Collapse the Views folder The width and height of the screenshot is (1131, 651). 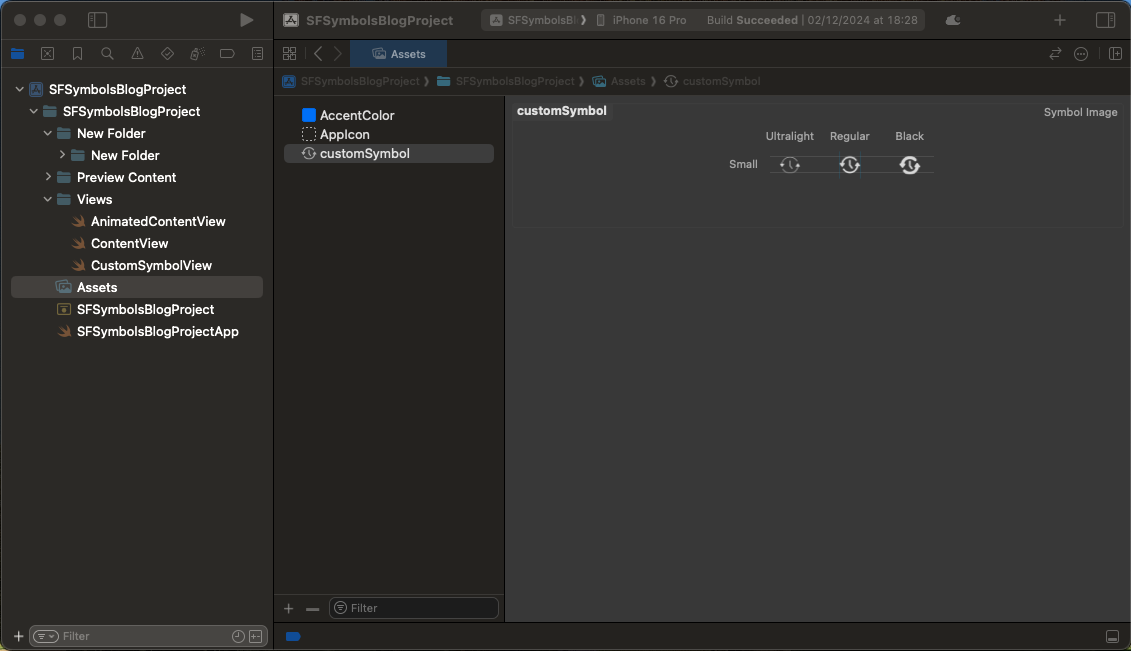click(x=48, y=200)
